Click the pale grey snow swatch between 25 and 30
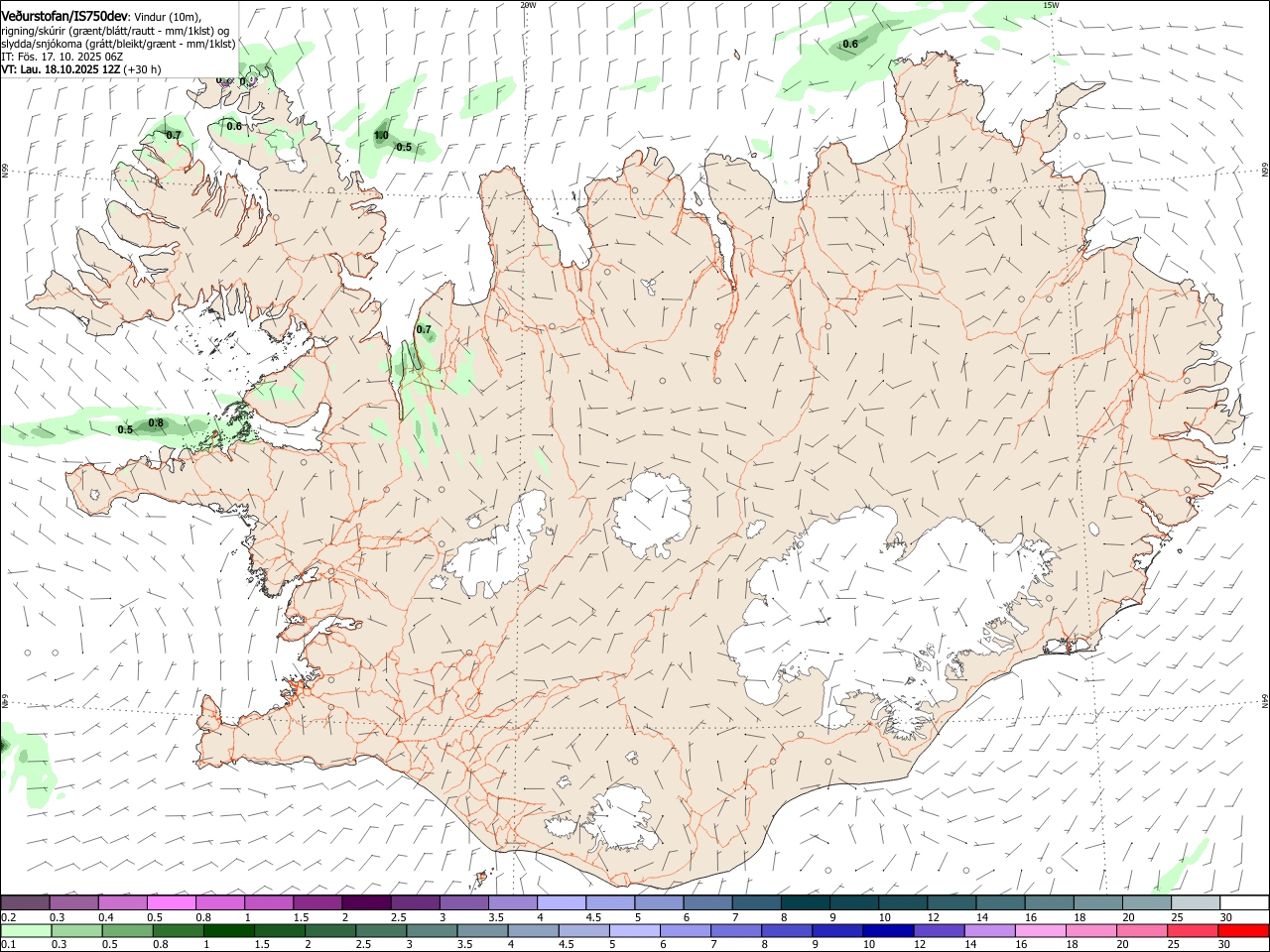Screen dimensions: 1270x952 (x=1195, y=903)
